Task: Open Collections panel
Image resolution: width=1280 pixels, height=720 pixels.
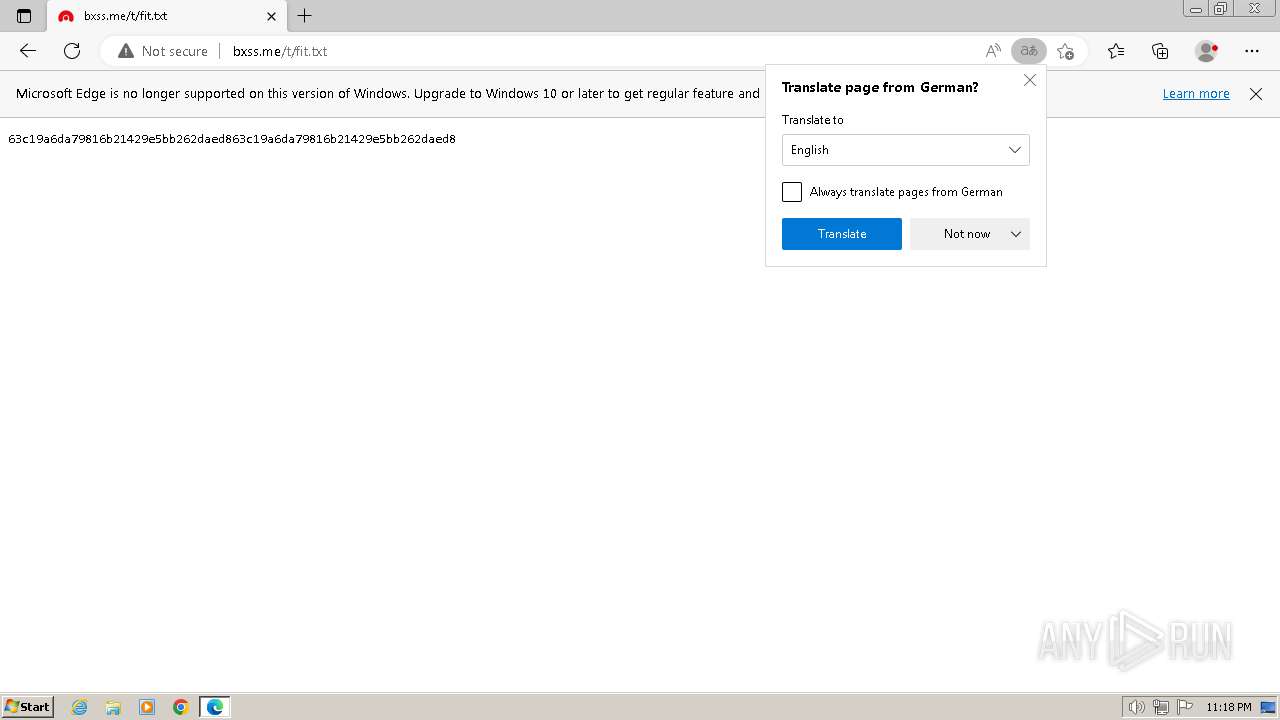Action: click(1160, 51)
